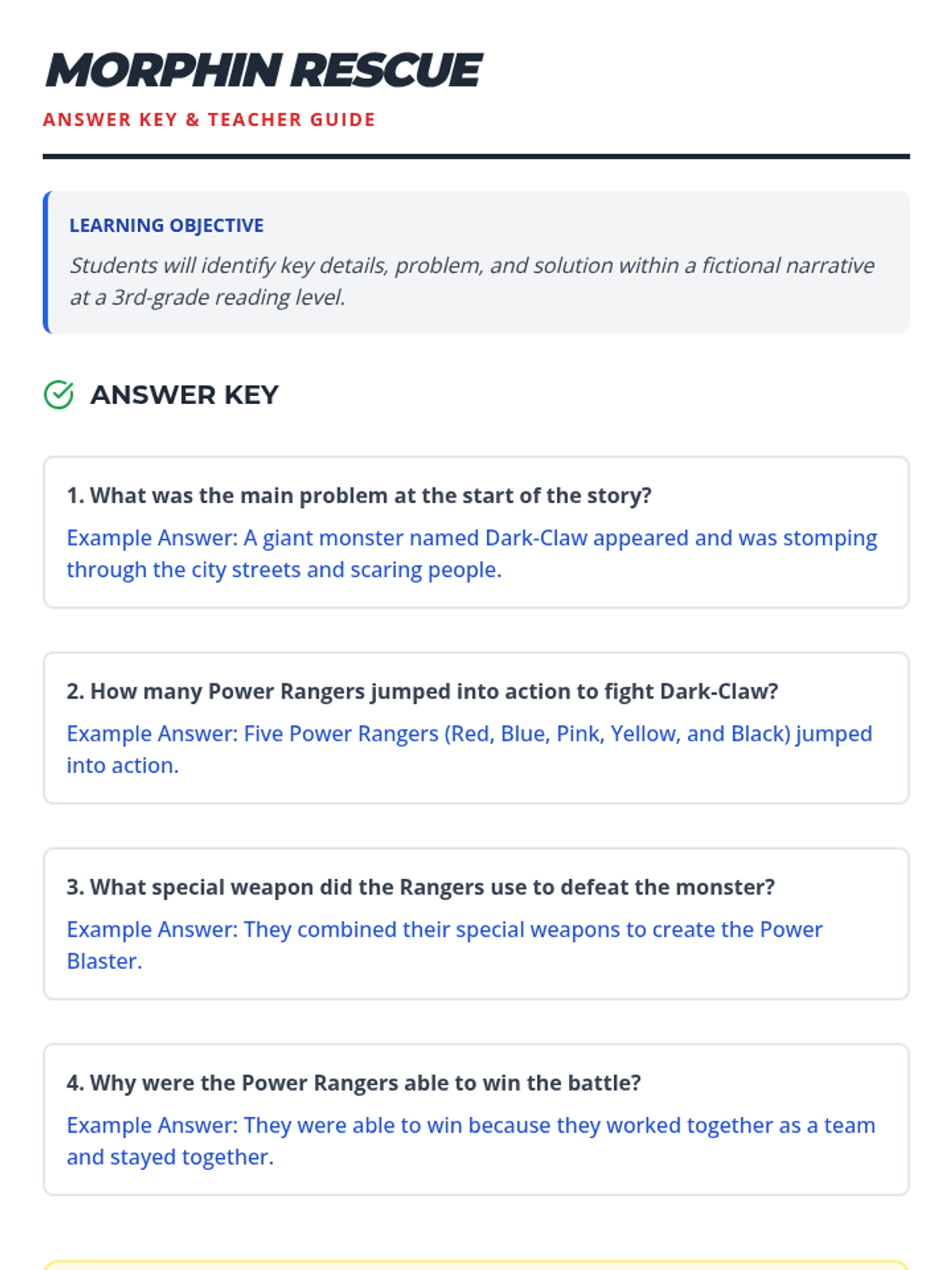Click the dark divider line under header
952x1270 pixels.
pos(476,156)
